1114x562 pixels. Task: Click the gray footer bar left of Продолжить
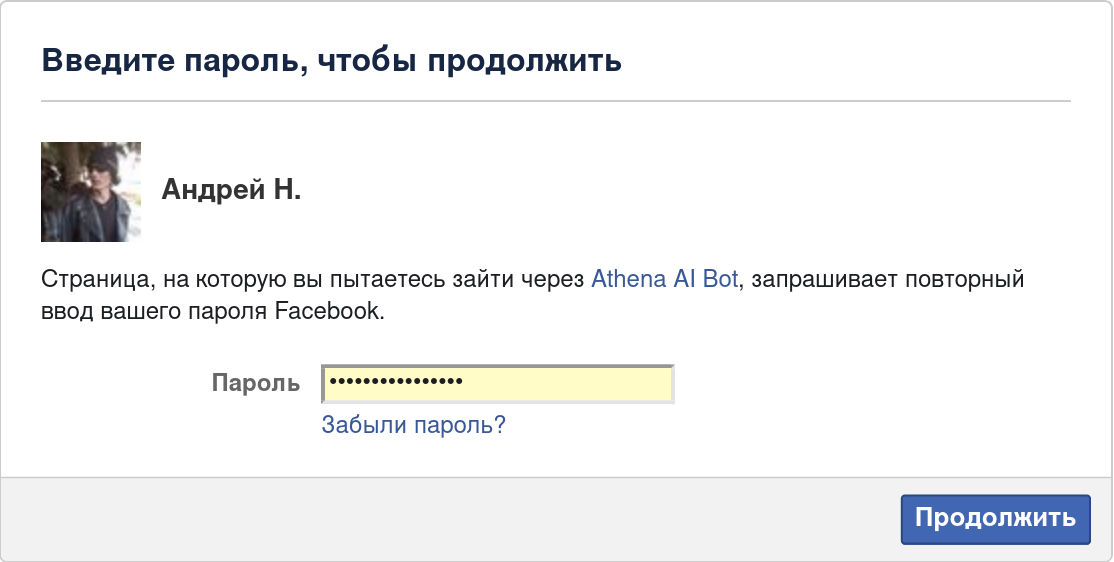pyautogui.click(x=450, y=519)
